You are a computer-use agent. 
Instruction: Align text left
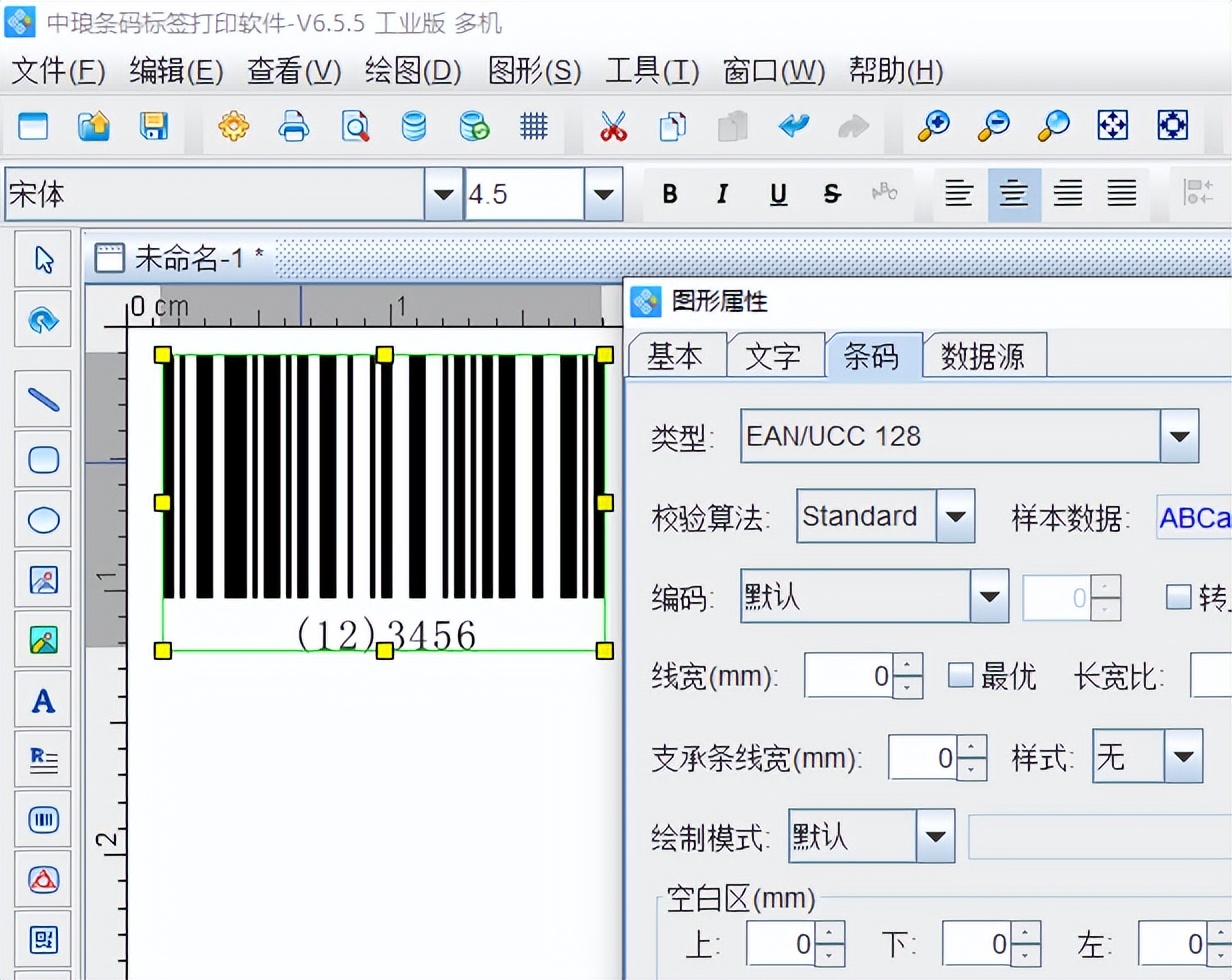960,194
